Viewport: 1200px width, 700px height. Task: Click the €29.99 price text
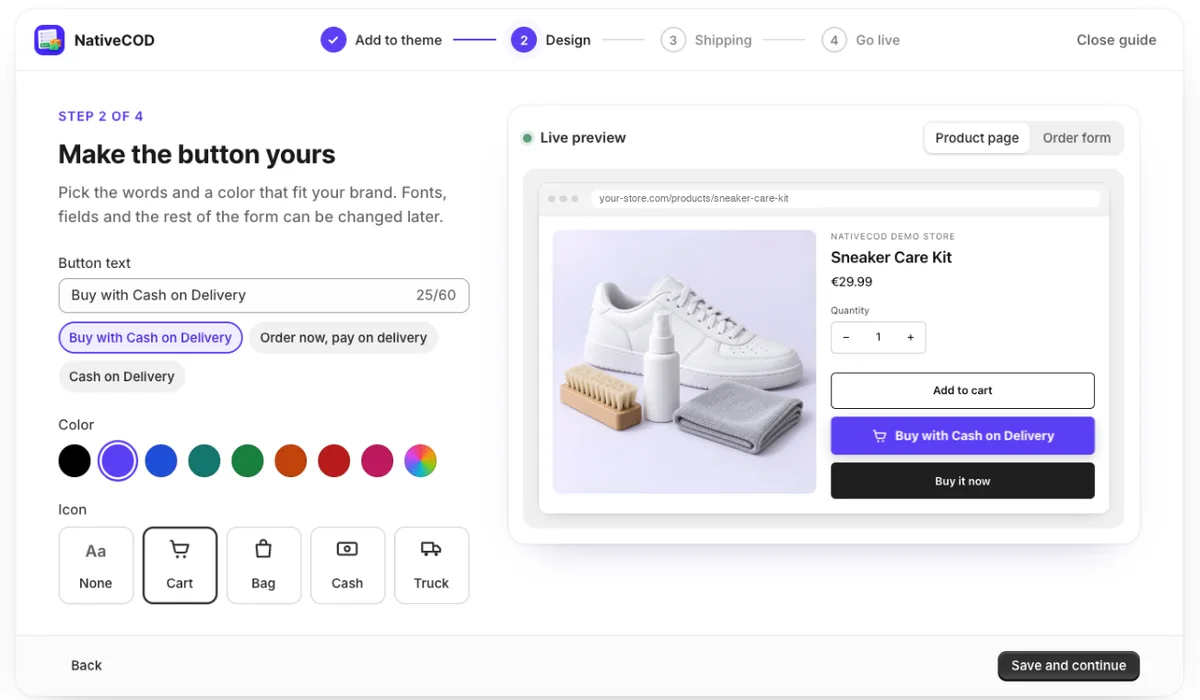(852, 282)
